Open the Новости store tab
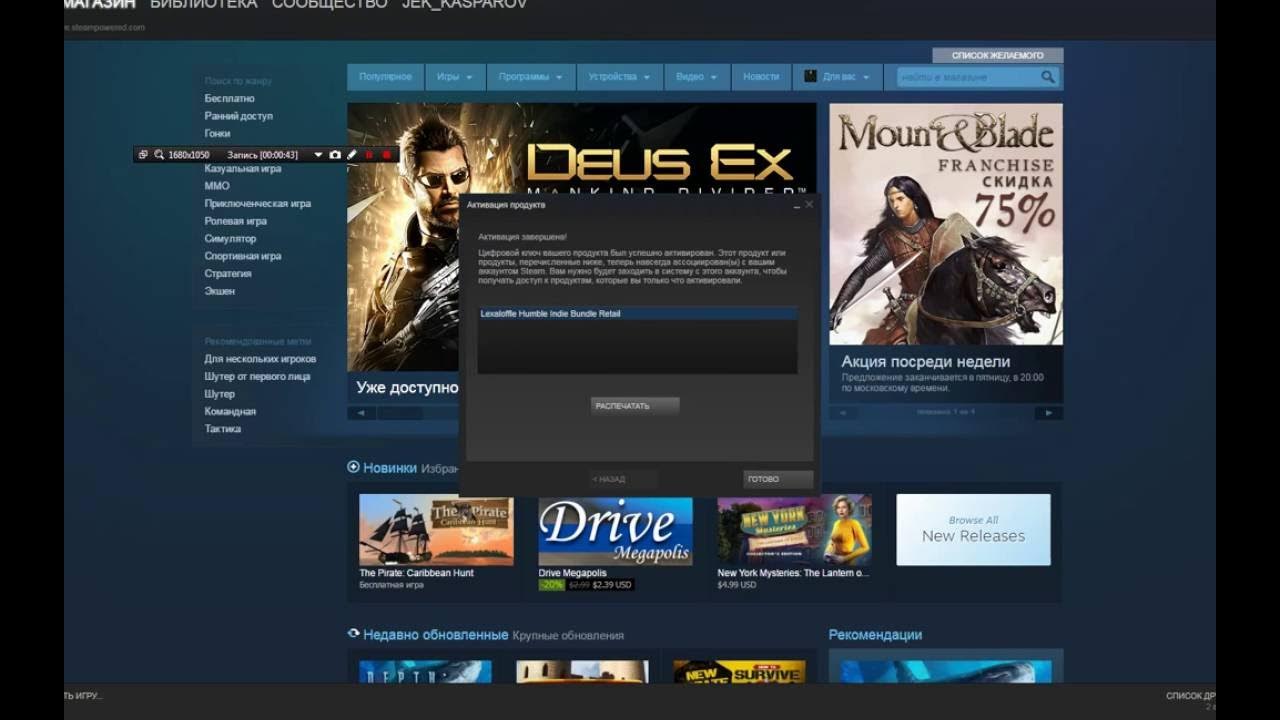The height and width of the screenshot is (720, 1280). click(x=761, y=77)
